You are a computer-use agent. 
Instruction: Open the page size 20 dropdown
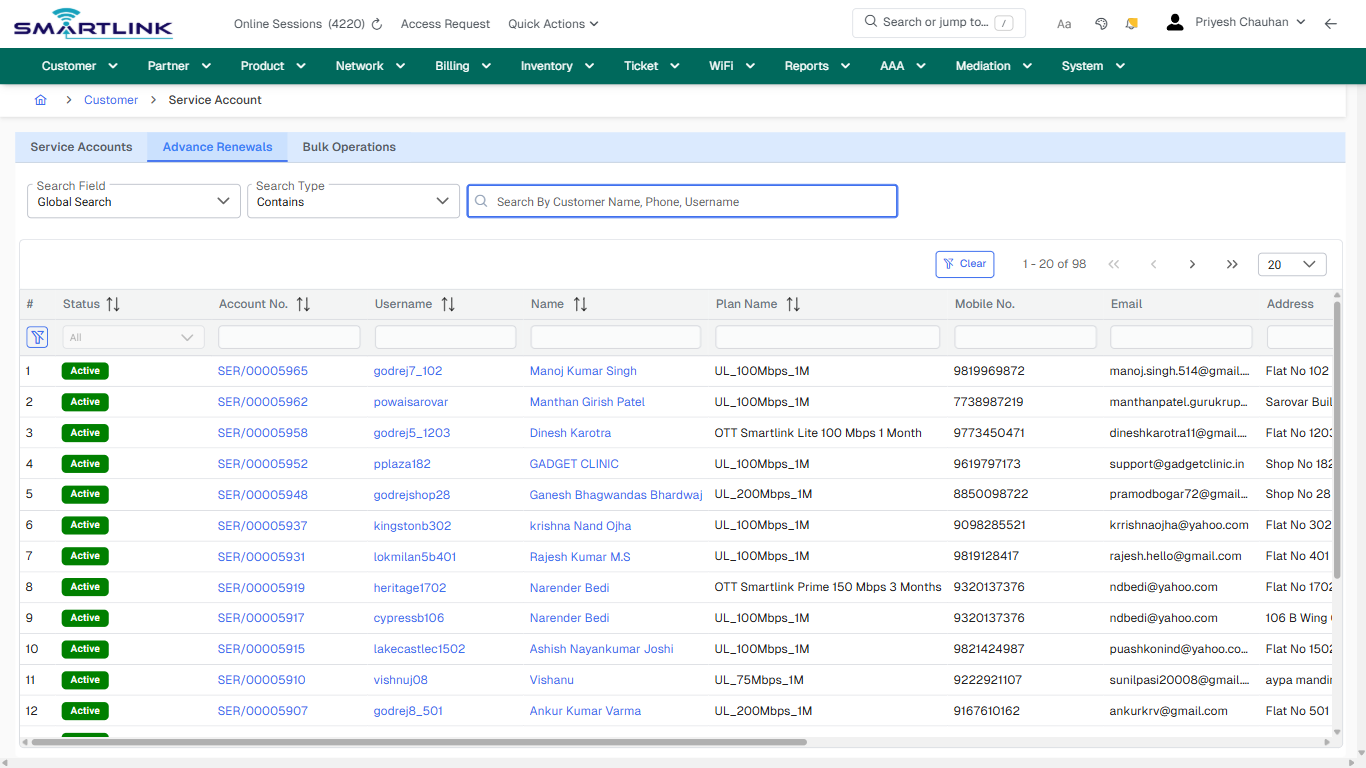(x=1291, y=264)
